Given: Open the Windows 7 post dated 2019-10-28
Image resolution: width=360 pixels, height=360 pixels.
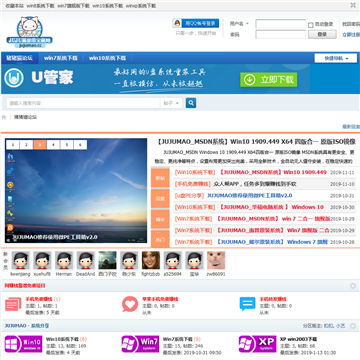Looking at the screenshot, I should tap(272, 242).
